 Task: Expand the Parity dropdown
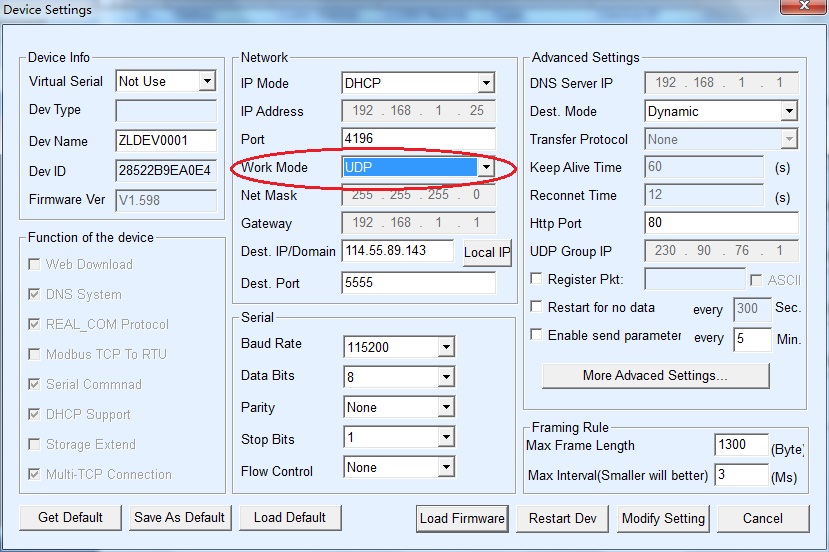coord(446,408)
